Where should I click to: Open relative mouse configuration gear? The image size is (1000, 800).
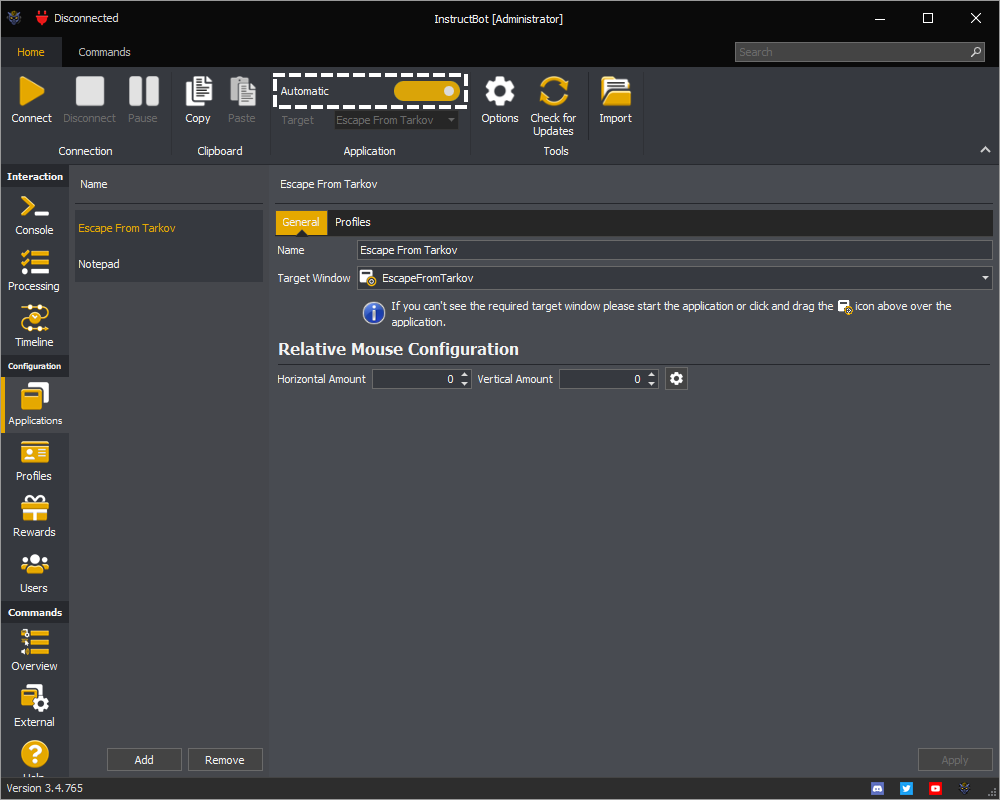click(676, 379)
